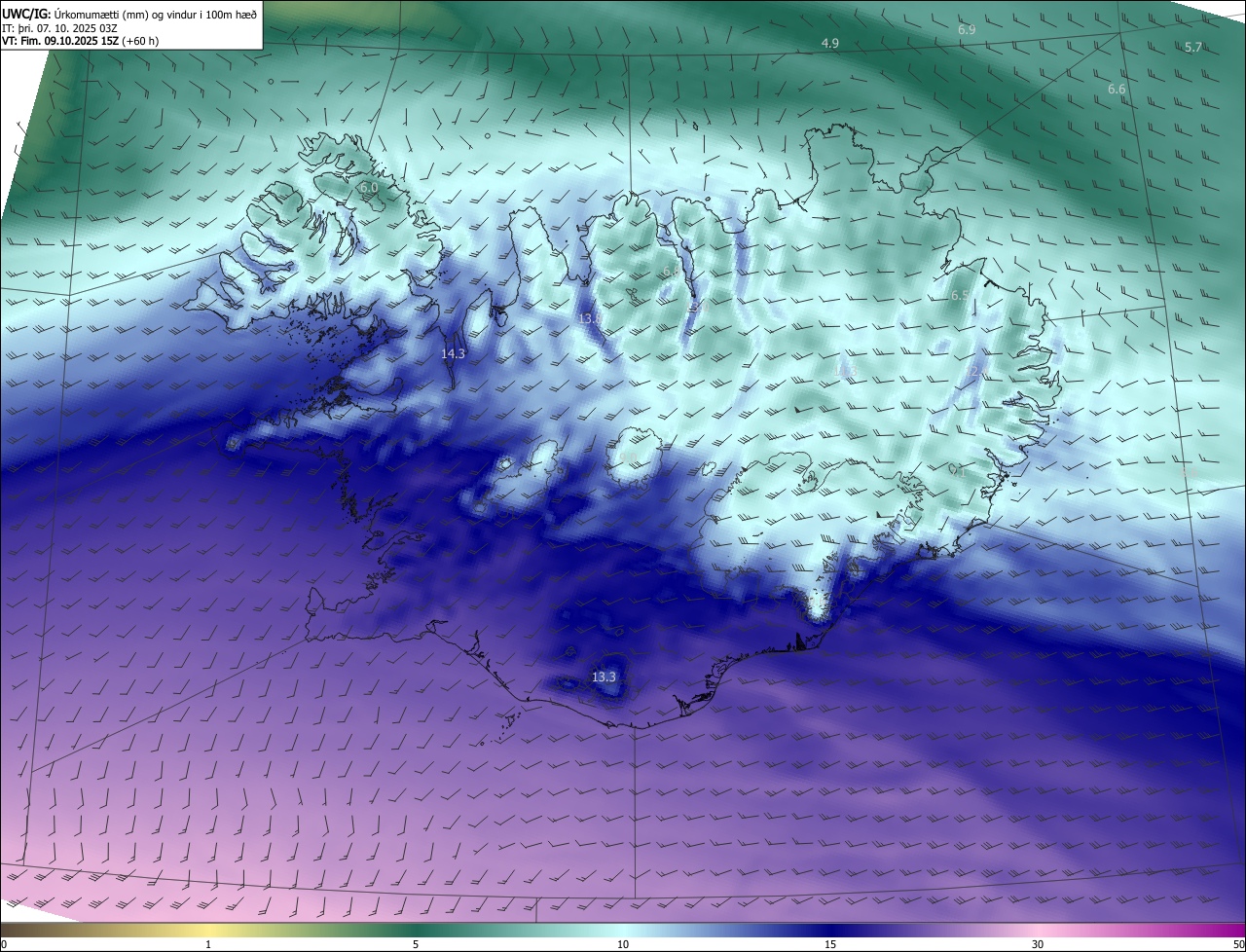Image resolution: width=1246 pixels, height=952 pixels.
Task: Click the '10' tick on the color scale
Action: coord(623,944)
